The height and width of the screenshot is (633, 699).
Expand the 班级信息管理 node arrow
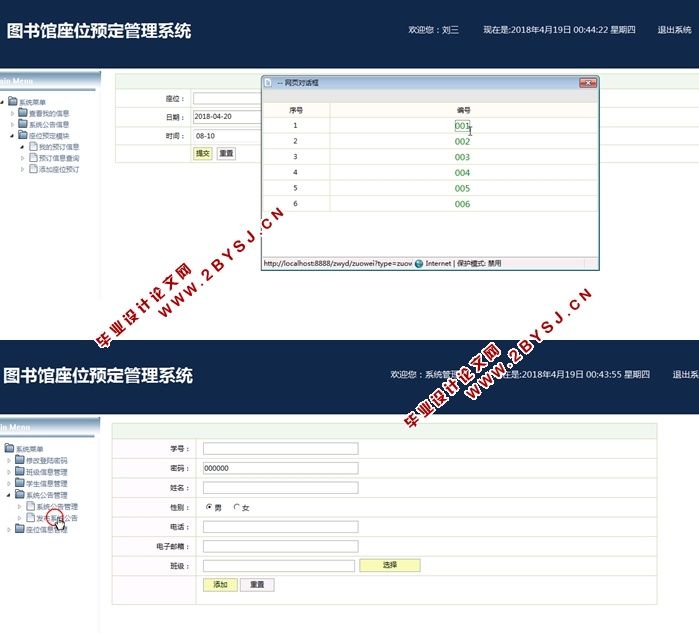tap(9, 472)
